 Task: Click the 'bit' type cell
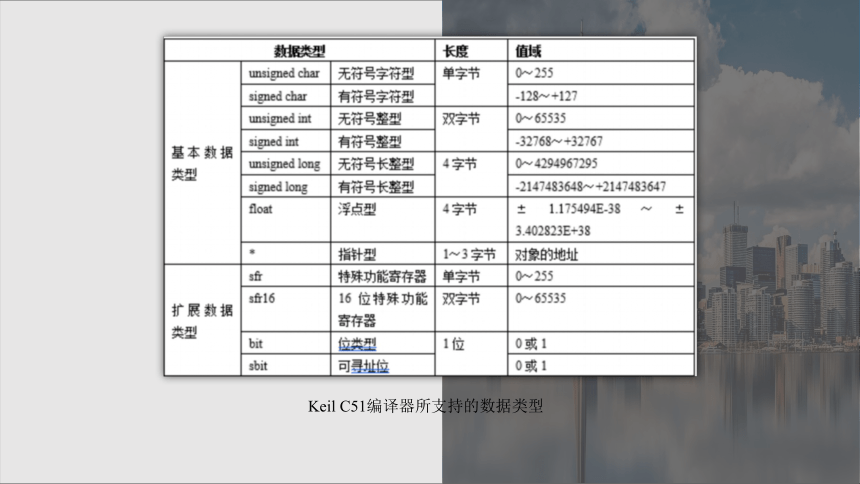[x=286, y=344]
